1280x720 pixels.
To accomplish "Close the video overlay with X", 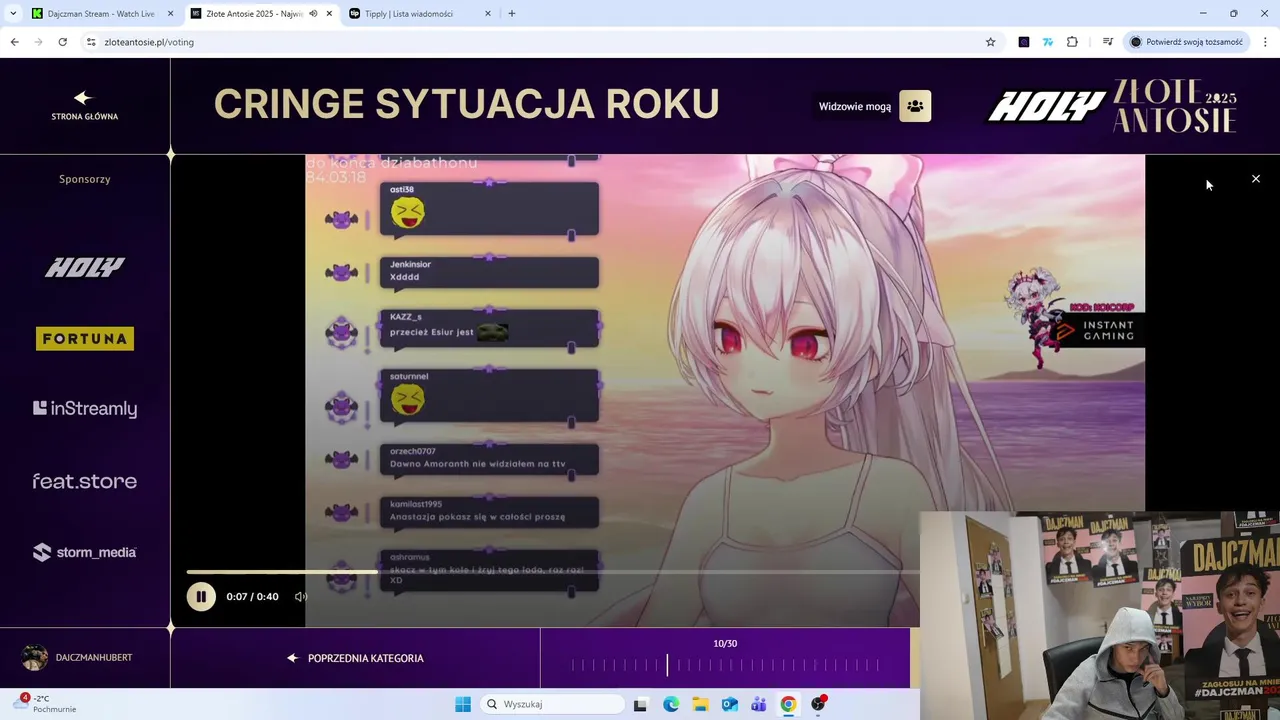I will click(x=1256, y=179).
